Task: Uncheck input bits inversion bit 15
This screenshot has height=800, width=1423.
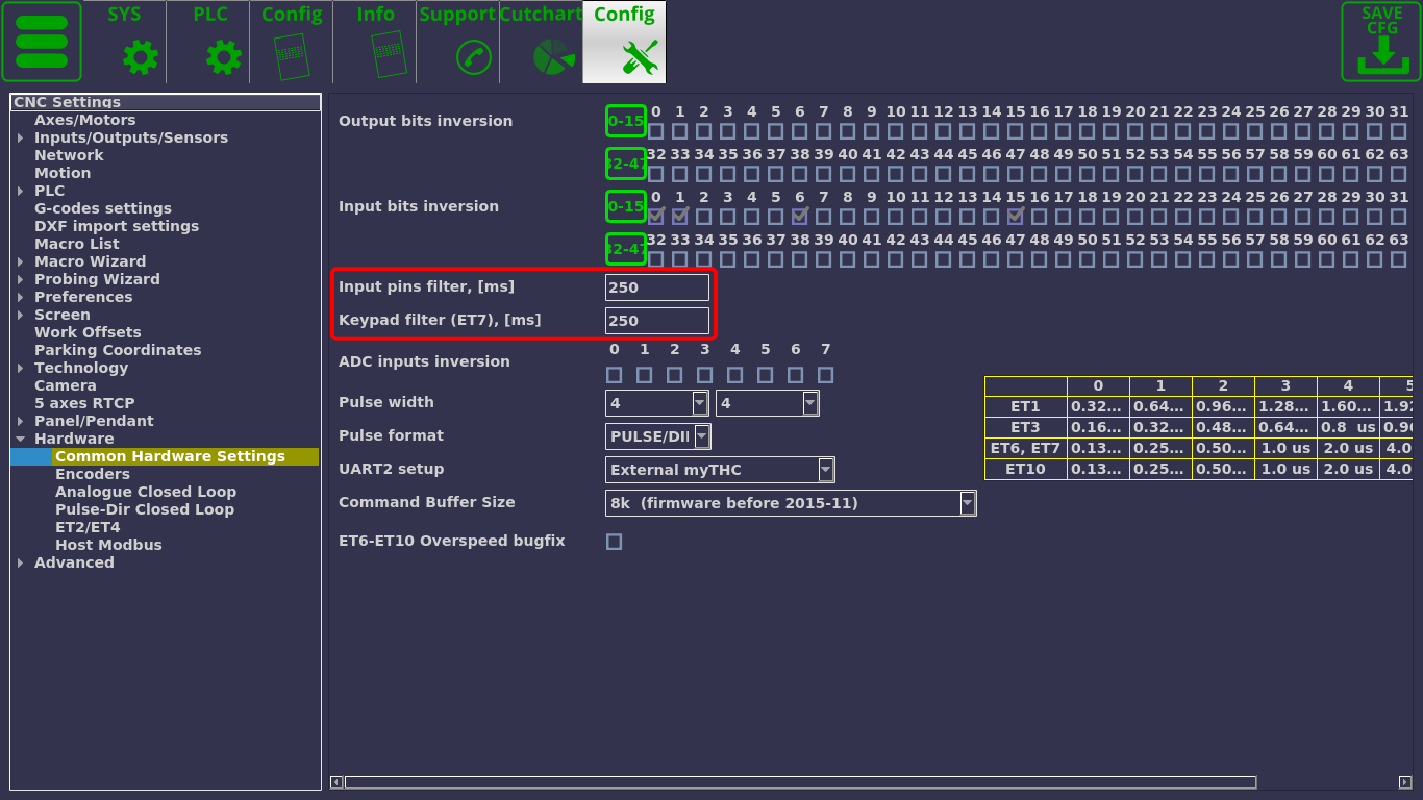Action: (x=1015, y=216)
